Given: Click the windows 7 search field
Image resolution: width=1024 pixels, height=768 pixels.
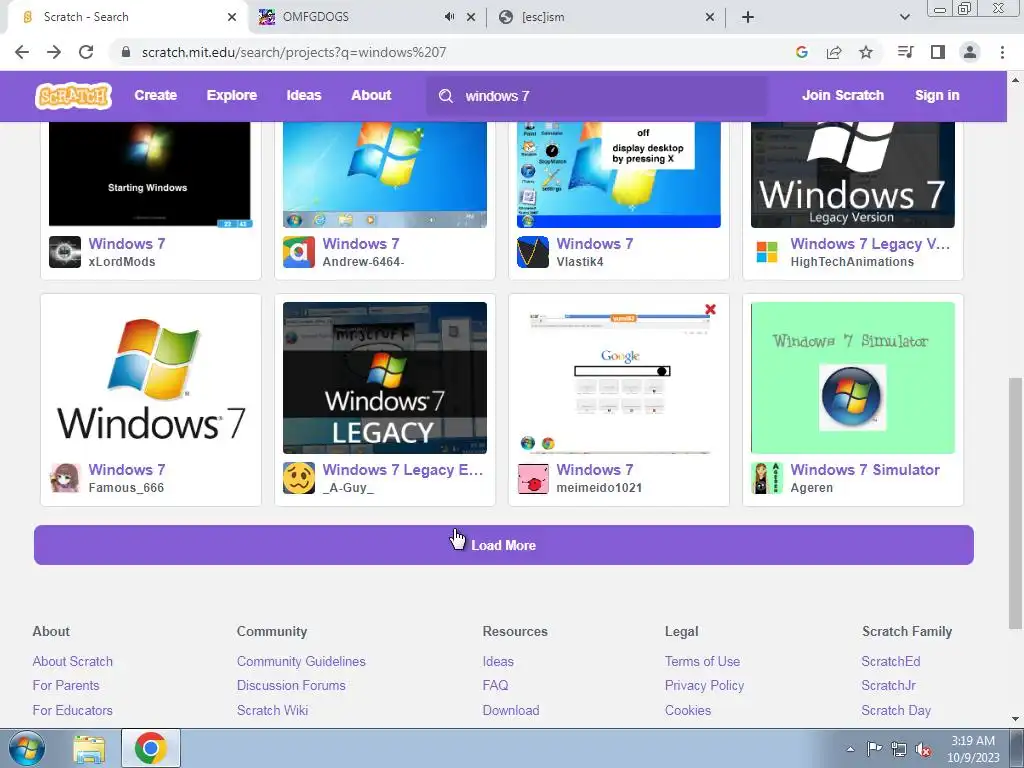Looking at the screenshot, I should point(598,96).
